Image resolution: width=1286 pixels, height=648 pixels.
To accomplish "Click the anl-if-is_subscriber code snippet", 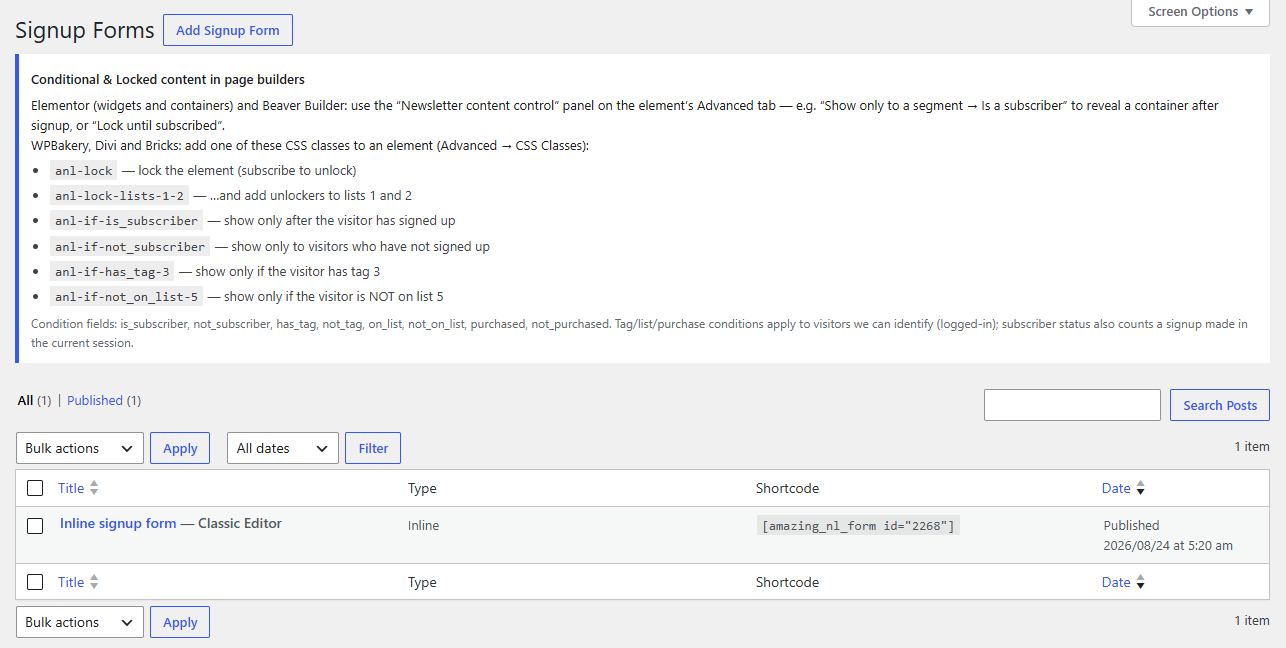I will pyautogui.click(x=127, y=221).
